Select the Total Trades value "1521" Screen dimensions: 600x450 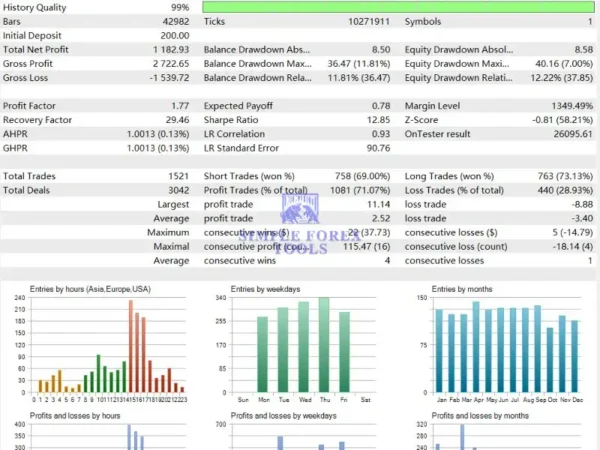pos(179,176)
